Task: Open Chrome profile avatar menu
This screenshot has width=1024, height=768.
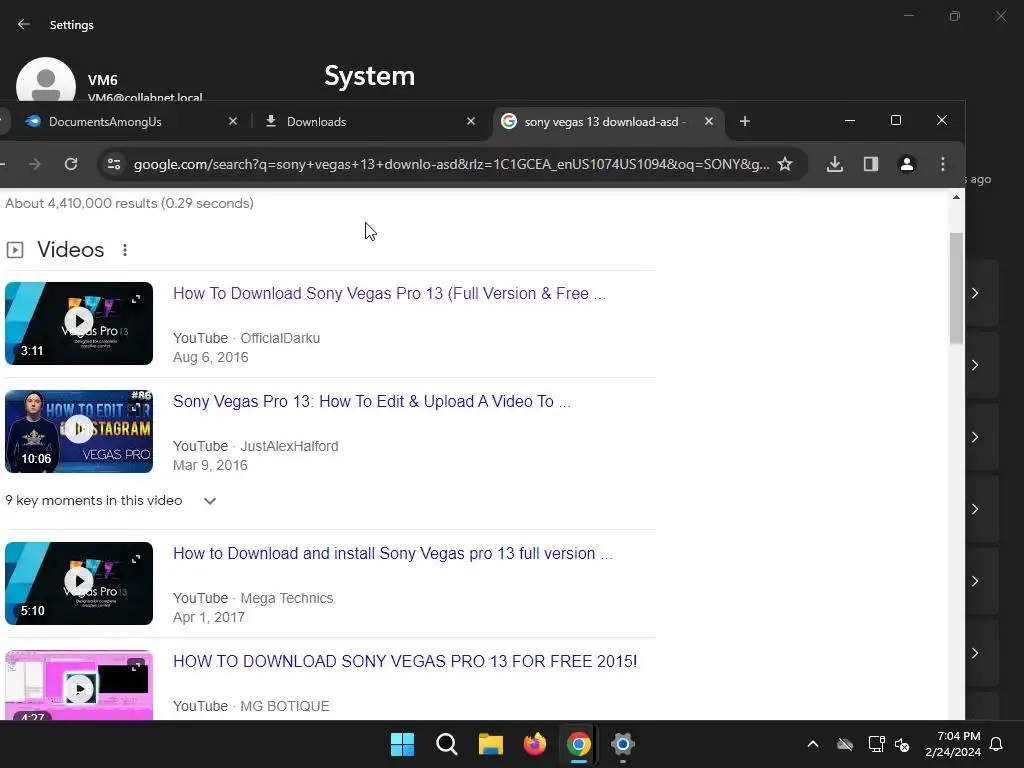Action: coord(906,164)
